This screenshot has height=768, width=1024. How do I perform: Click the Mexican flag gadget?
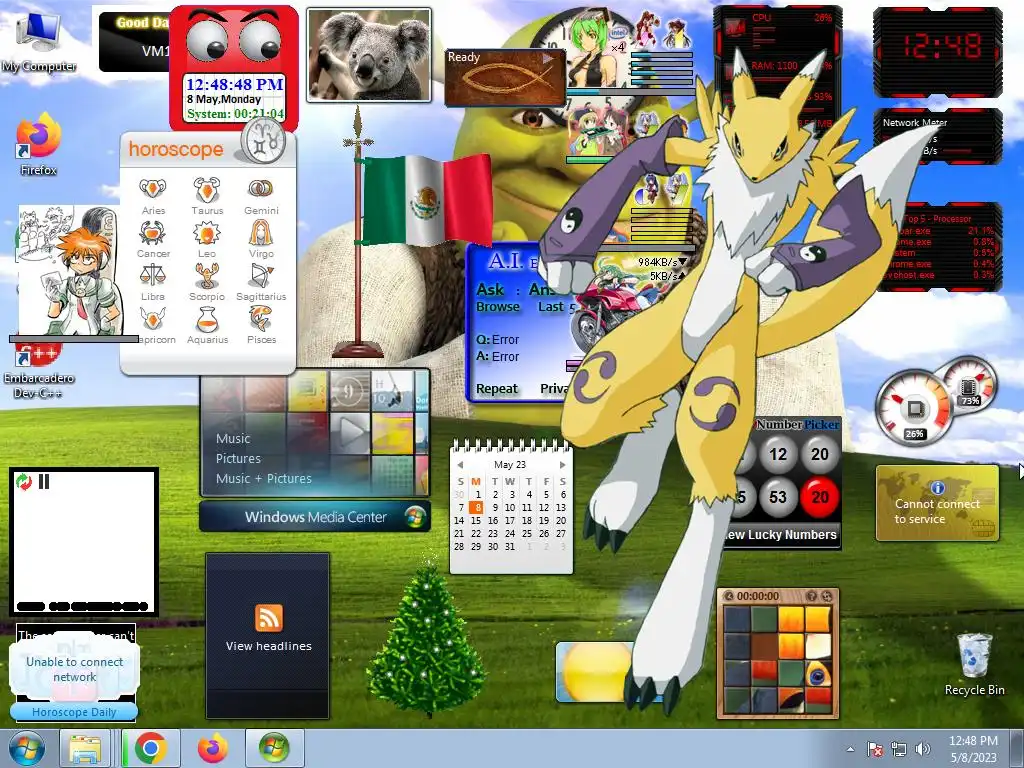click(x=426, y=199)
